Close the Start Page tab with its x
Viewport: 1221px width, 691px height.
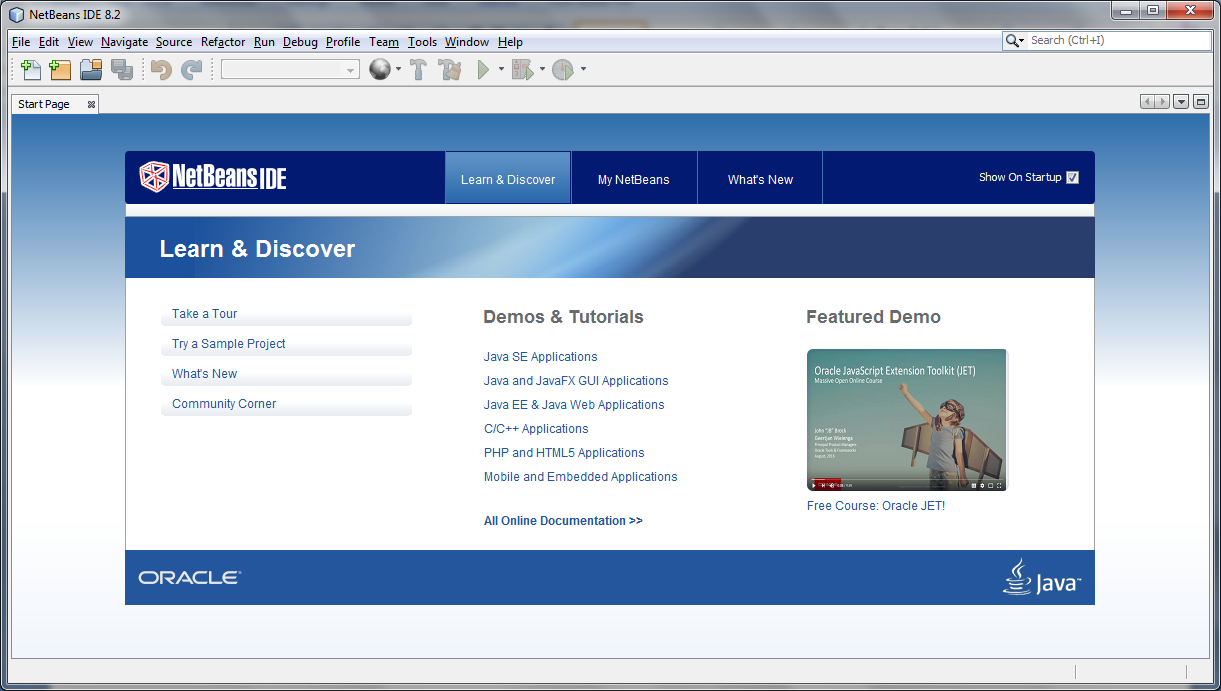coord(91,104)
